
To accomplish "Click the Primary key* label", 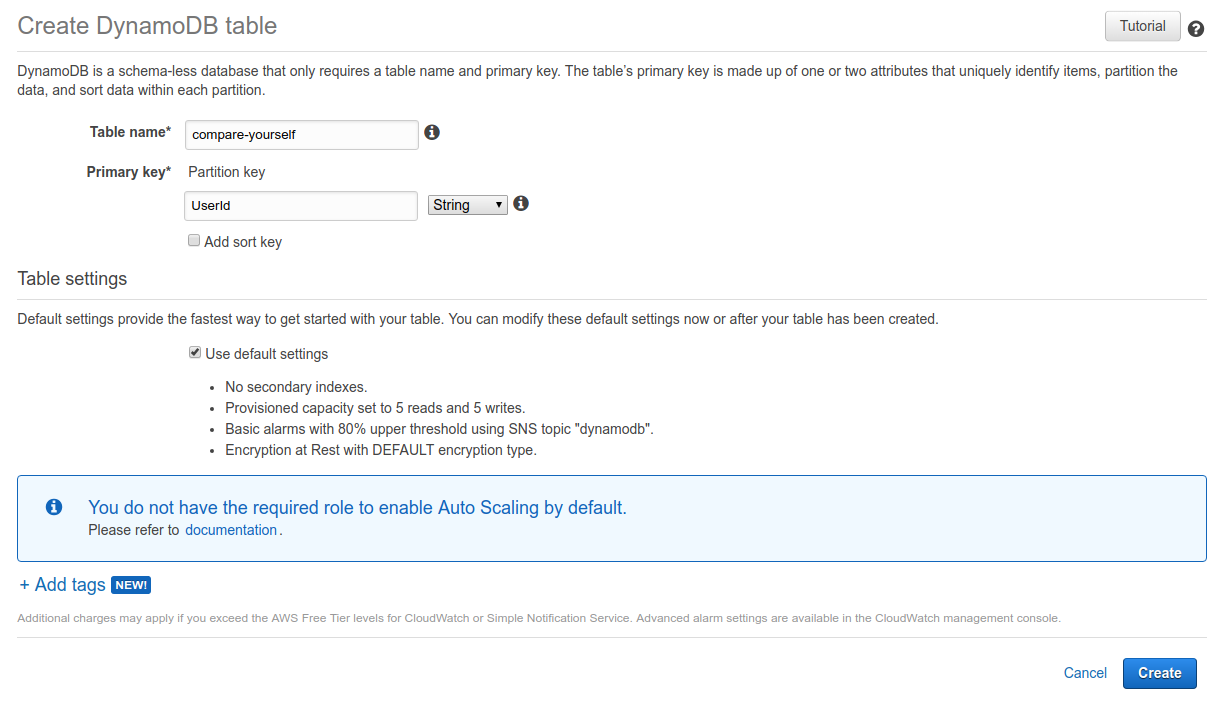I will [x=129, y=172].
